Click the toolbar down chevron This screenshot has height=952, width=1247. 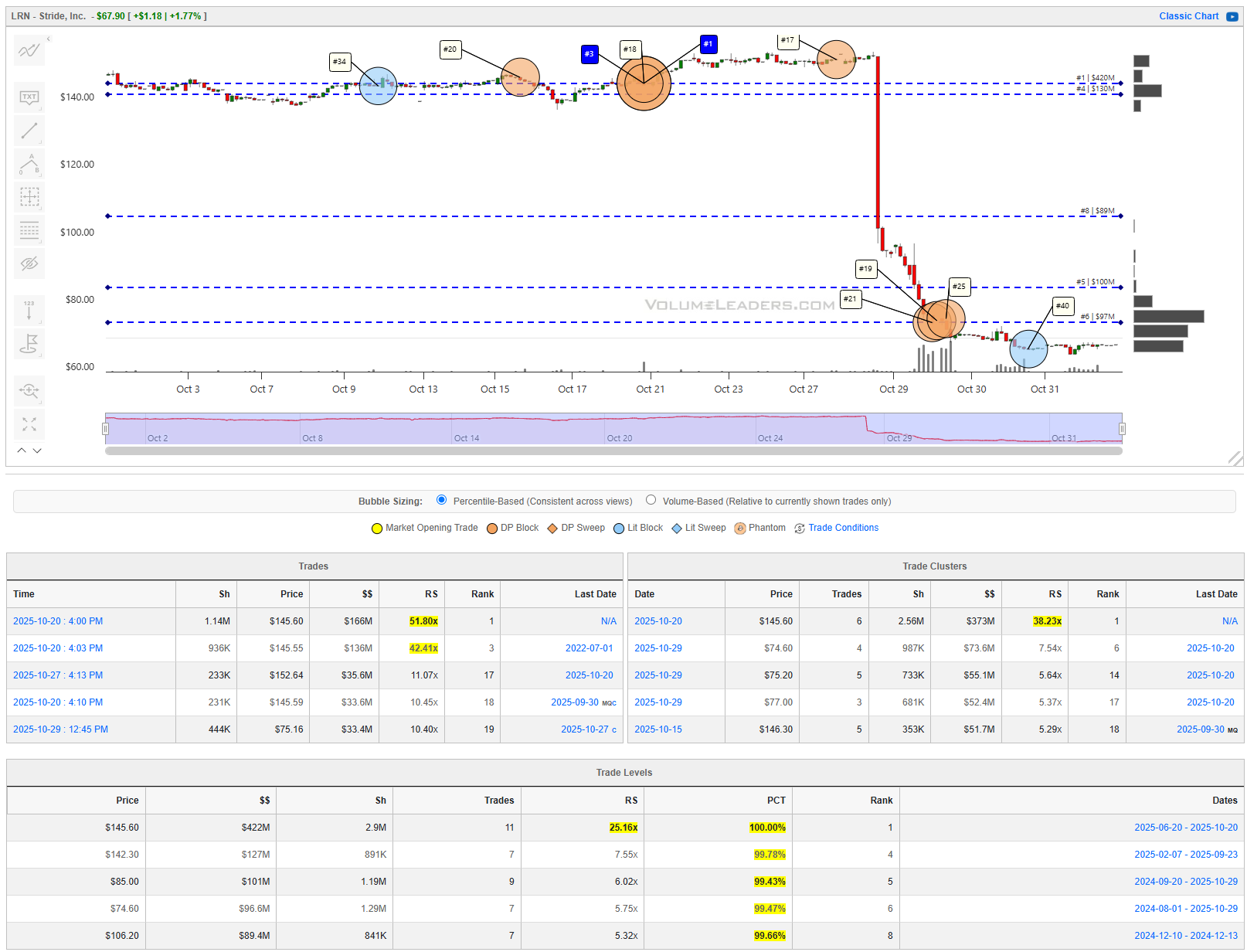coord(37,450)
